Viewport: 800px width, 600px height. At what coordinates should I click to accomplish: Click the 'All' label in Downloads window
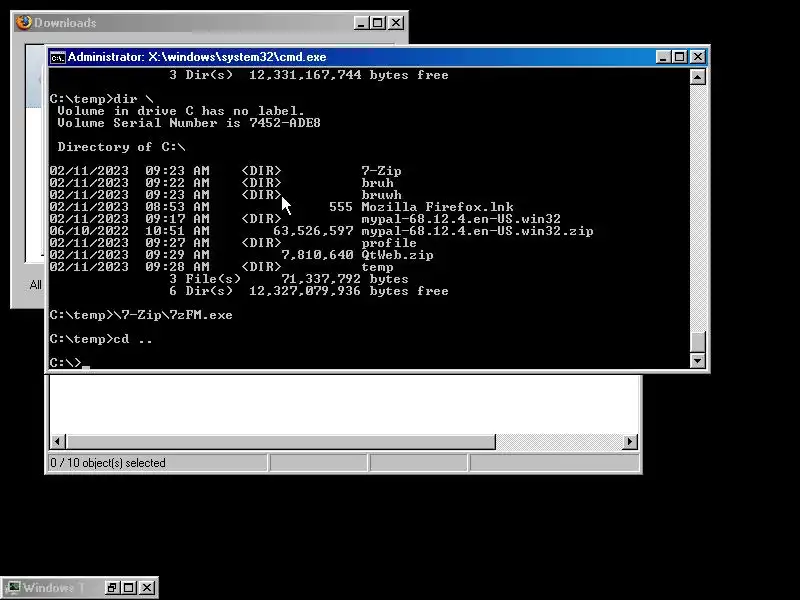pos(35,285)
